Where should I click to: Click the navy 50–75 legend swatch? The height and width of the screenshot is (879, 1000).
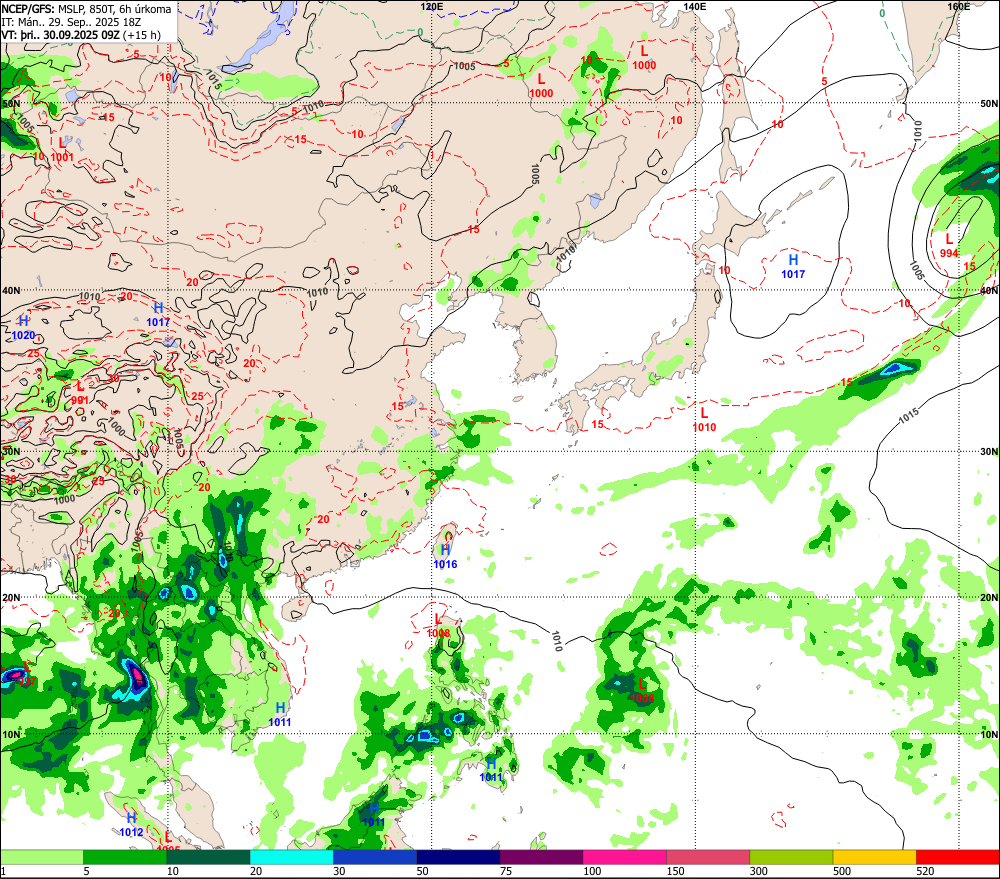coord(458,857)
